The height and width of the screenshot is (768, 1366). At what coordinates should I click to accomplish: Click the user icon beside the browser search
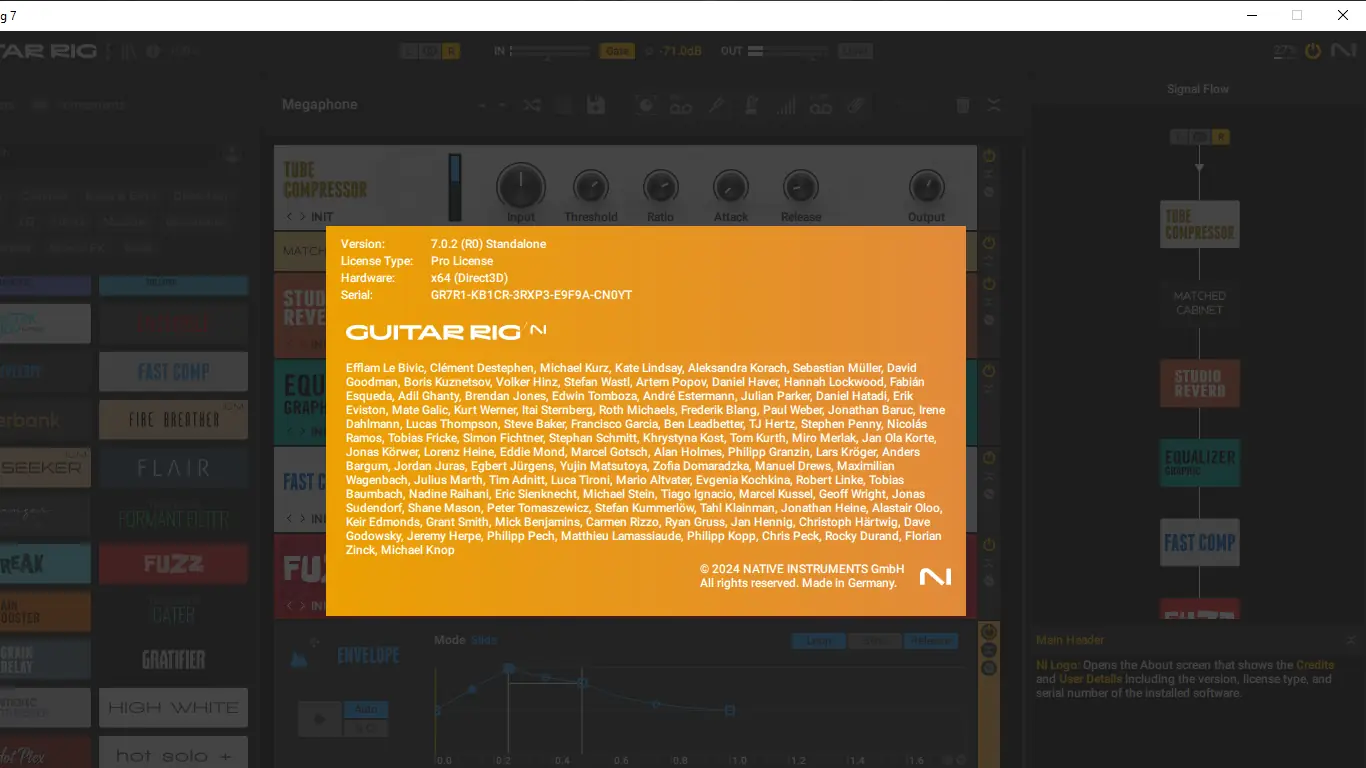[x=232, y=155]
